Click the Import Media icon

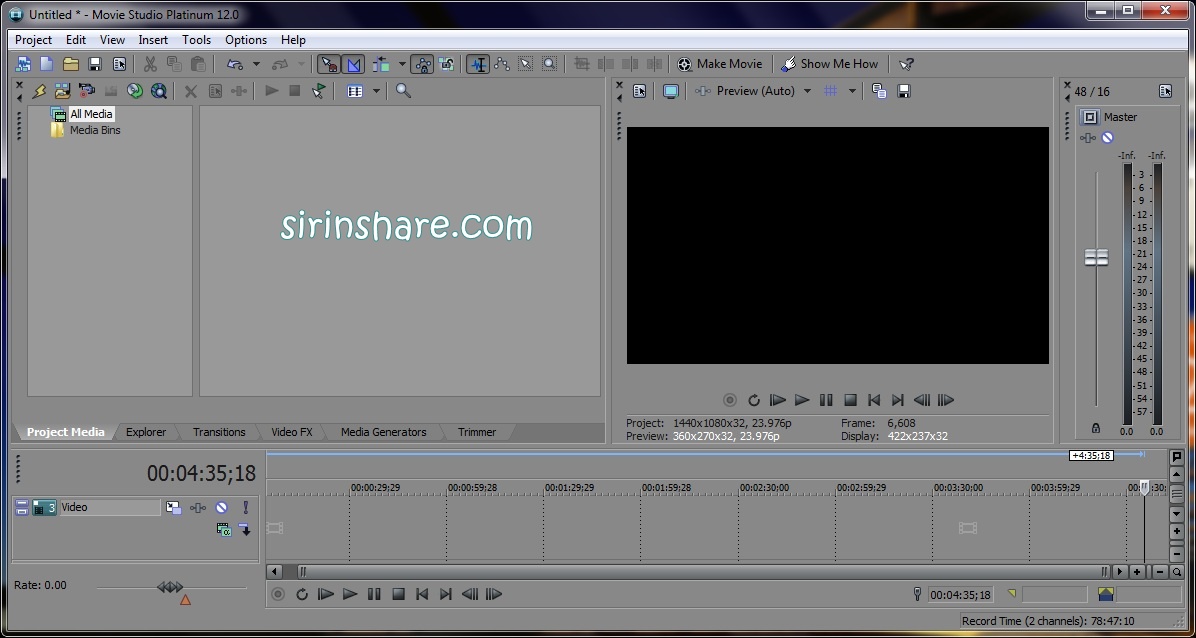(63, 92)
